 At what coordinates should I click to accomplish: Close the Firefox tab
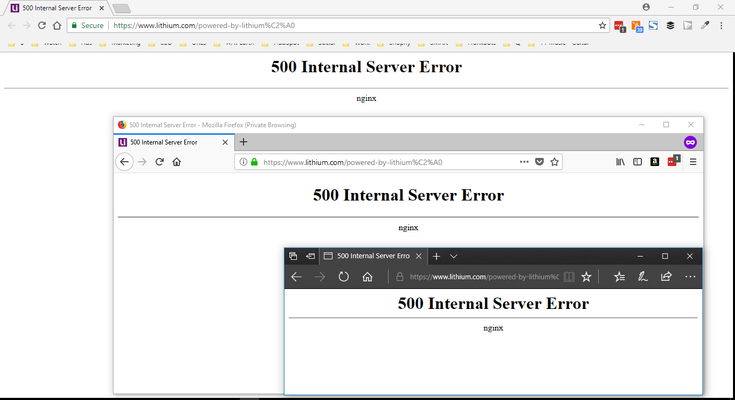tap(225, 142)
